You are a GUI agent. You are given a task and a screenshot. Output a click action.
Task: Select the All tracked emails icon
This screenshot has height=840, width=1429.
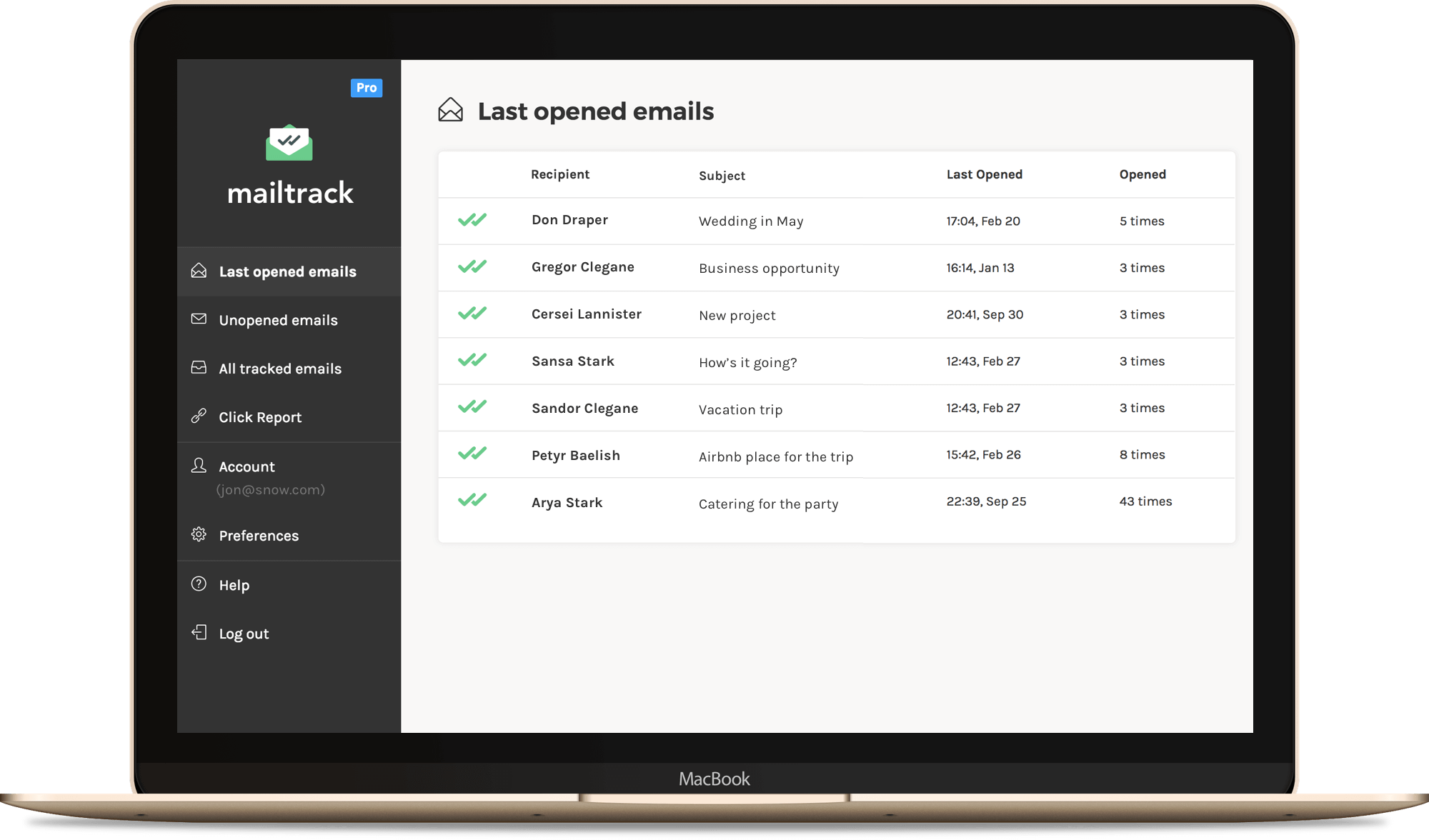(199, 368)
